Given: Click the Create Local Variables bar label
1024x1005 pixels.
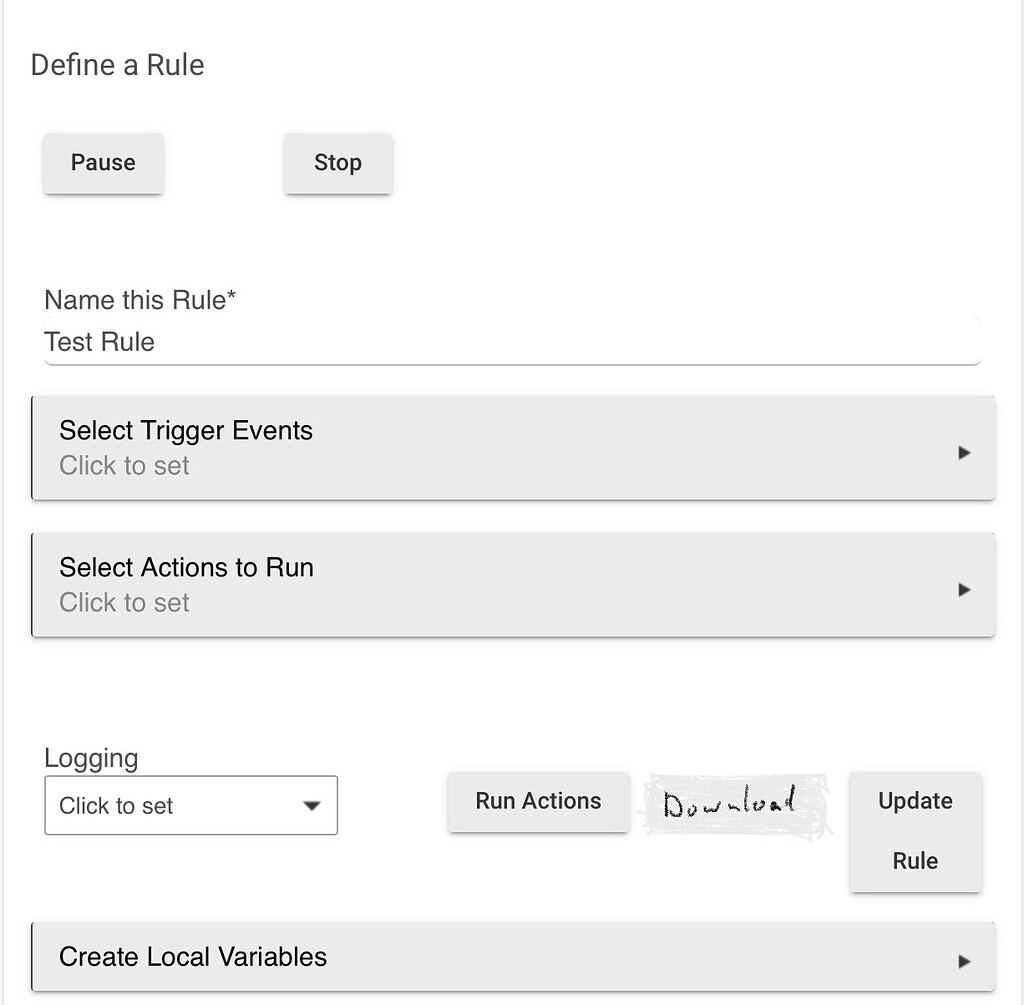Looking at the screenshot, I should [192, 956].
